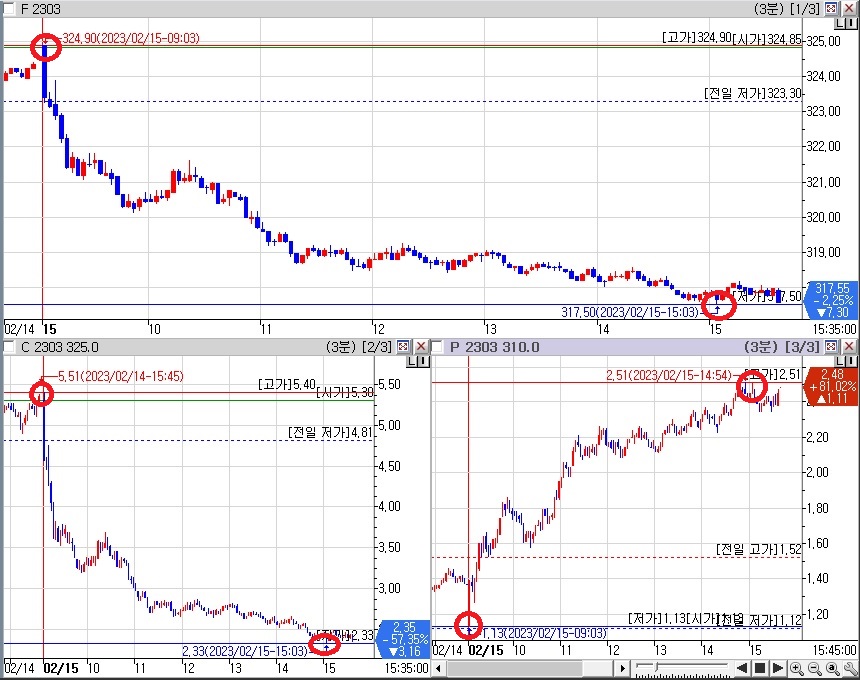The width and height of the screenshot is (860, 680).
Task: Click the (3분) label on P 2303
Action: (x=762, y=347)
